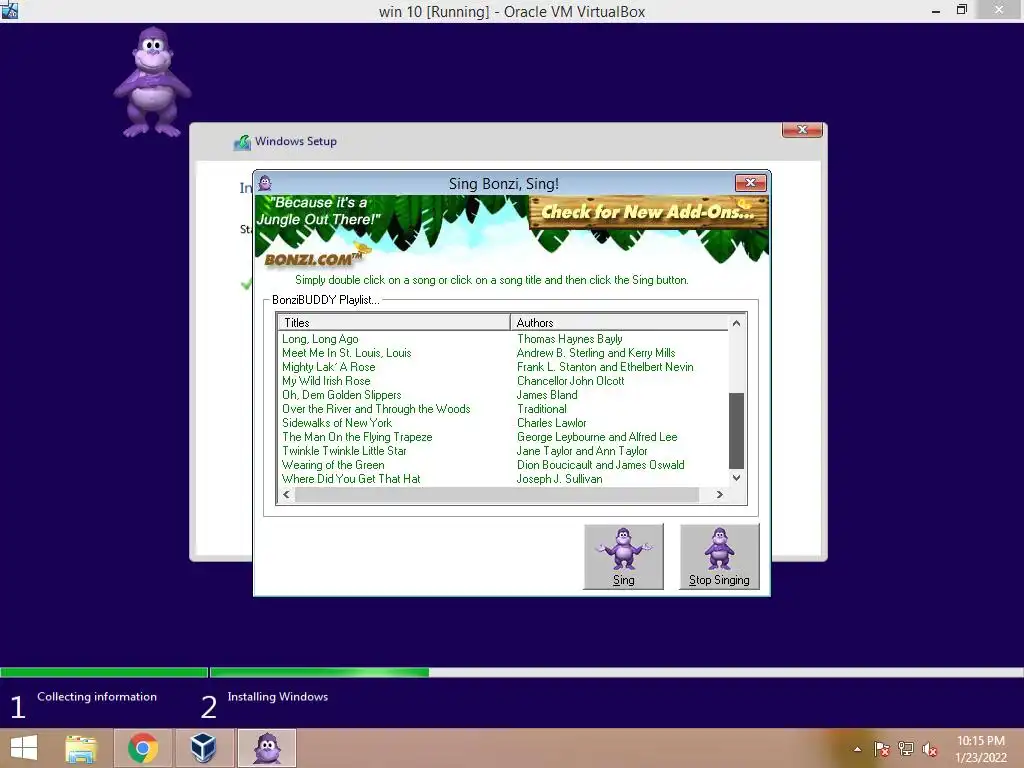Select song Twinkle Twinkle Little Star
Viewport: 1024px width, 768px height.
(344, 451)
